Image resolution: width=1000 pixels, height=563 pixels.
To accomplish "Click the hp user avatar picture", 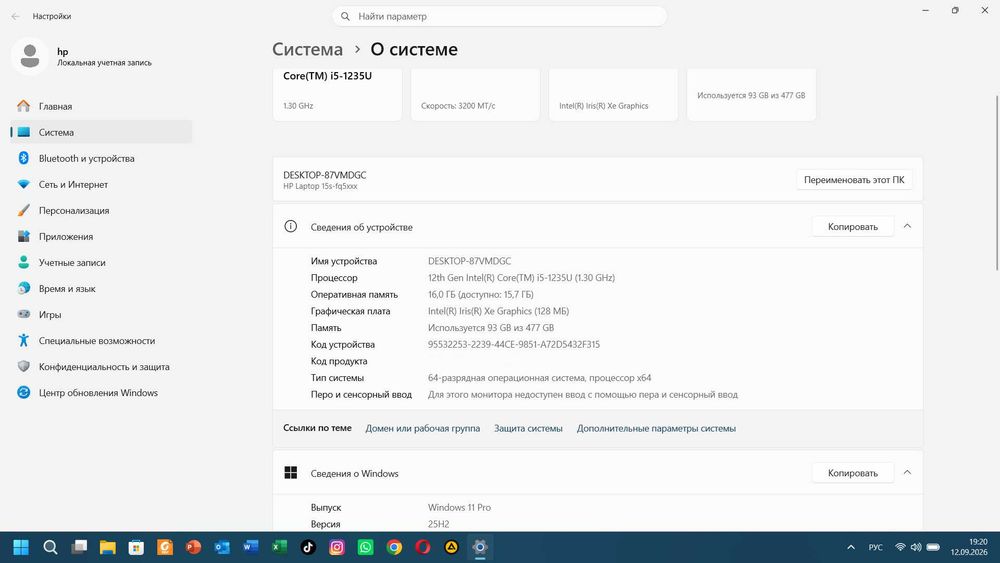I will (x=29, y=56).
